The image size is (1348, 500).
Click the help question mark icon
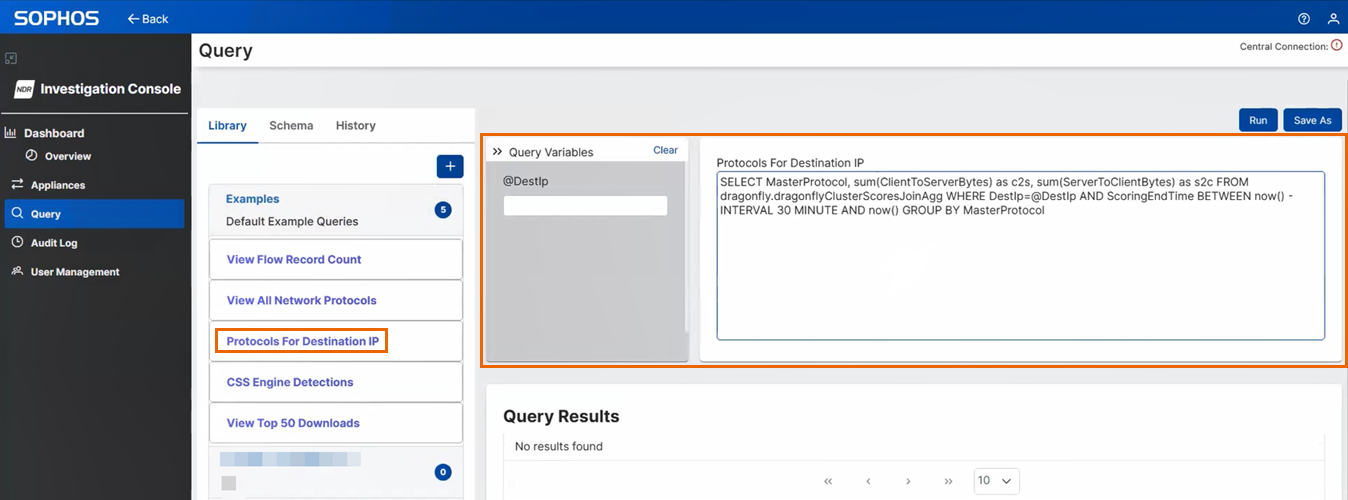tap(1304, 19)
